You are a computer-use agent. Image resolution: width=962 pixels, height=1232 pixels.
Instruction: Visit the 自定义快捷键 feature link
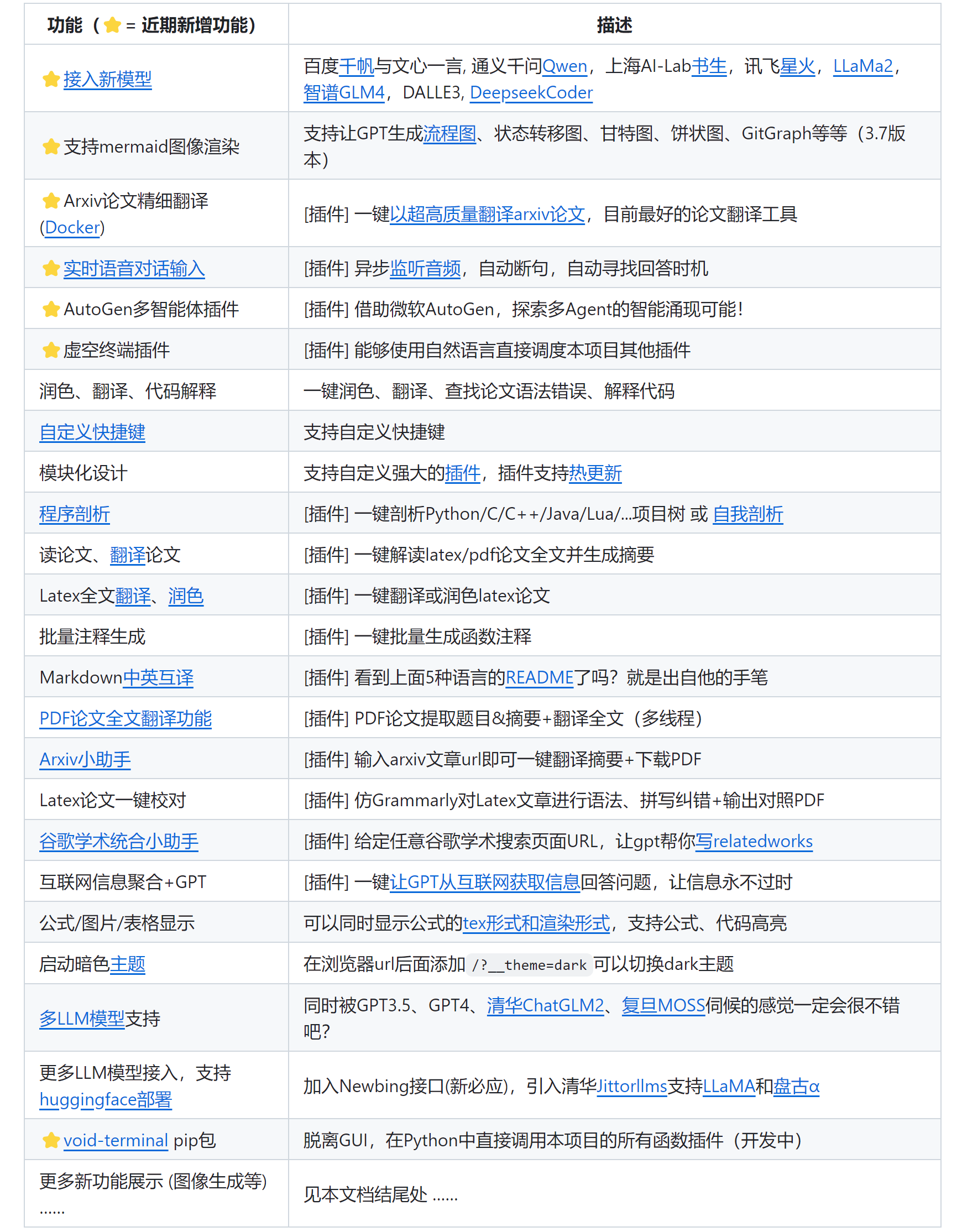click(x=92, y=432)
